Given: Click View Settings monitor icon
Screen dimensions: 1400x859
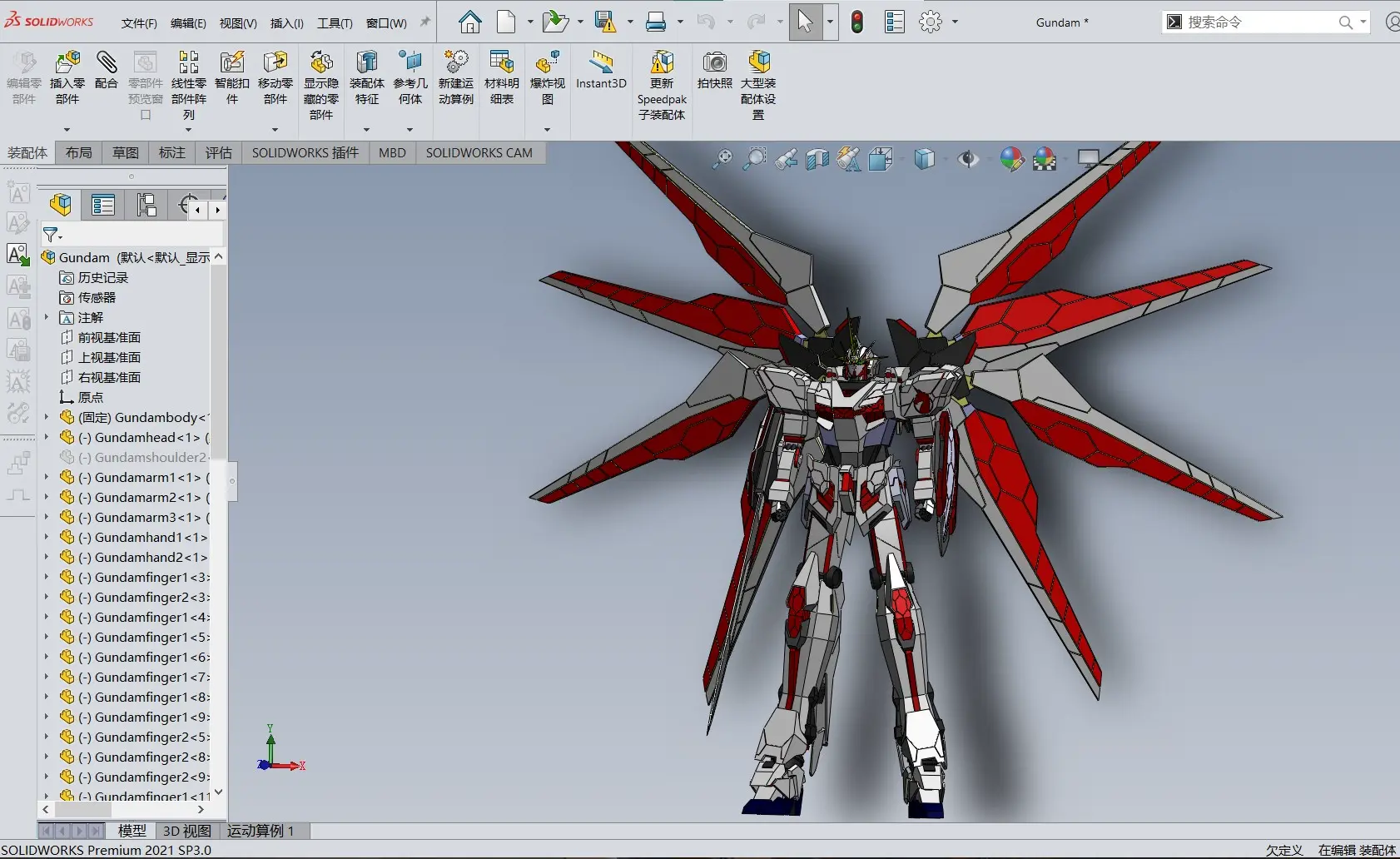Looking at the screenshot, I should click(1089, 158).
